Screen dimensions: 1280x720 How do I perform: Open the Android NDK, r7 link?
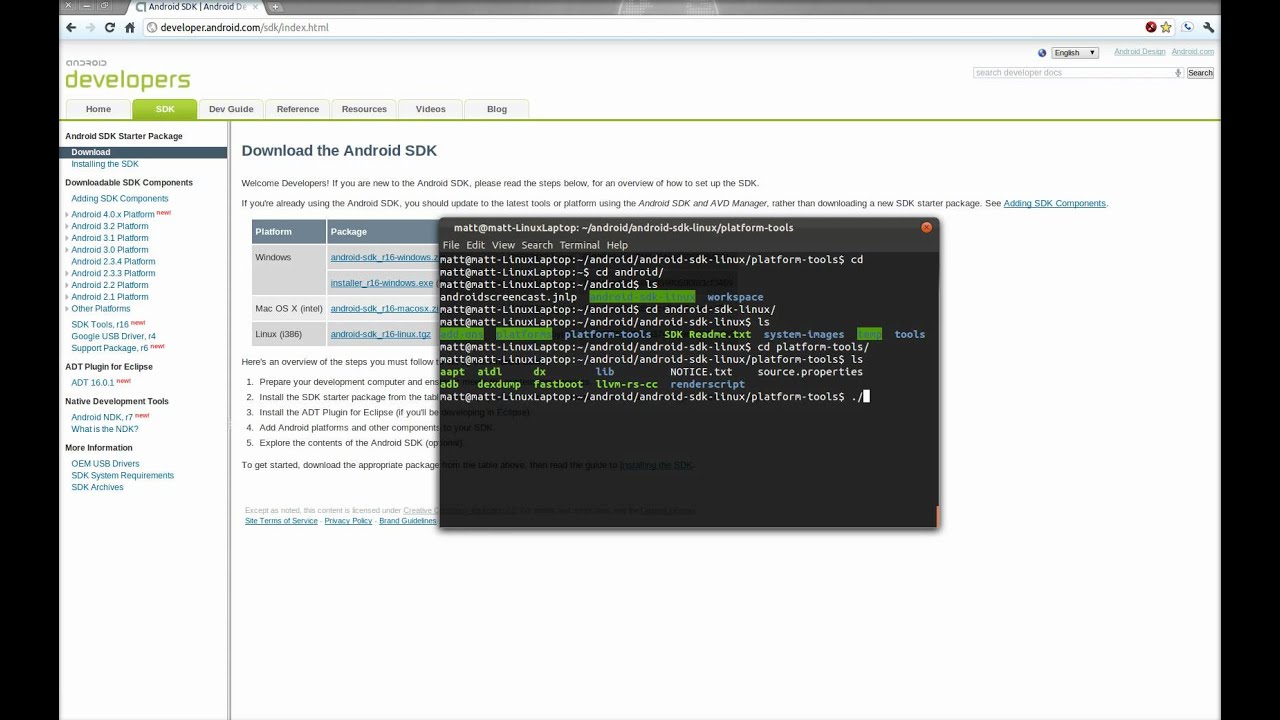(x=102, y=418)
